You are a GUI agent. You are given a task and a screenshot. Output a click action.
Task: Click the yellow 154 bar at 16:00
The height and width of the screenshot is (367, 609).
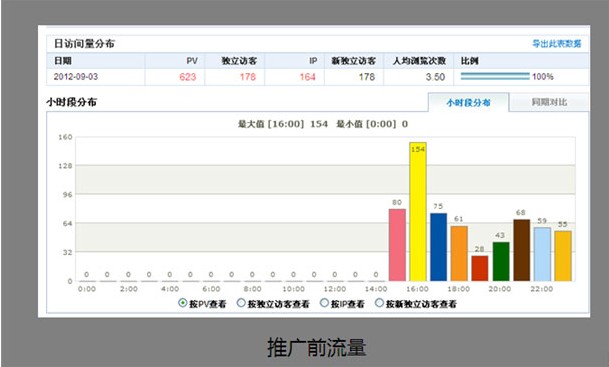[x=418, y=212]
